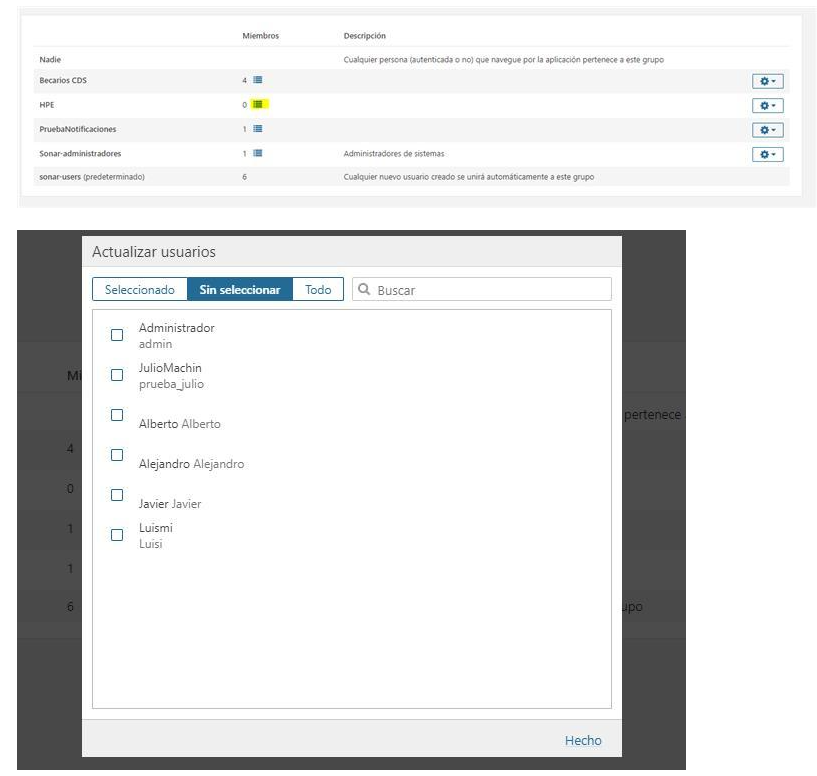Viewport: 817px width, 776px height.
Task: Check the Alberto Alberto user checkbox
Action: click(x=117, y=415)
